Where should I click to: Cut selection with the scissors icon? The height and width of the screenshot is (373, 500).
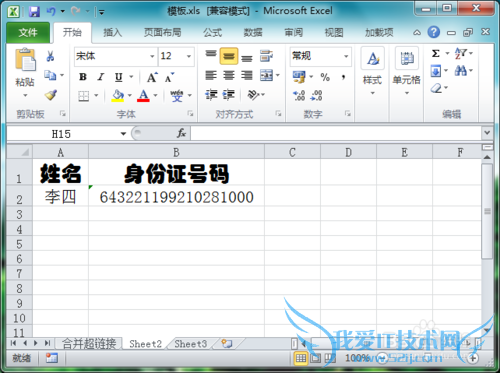point(50,56)
